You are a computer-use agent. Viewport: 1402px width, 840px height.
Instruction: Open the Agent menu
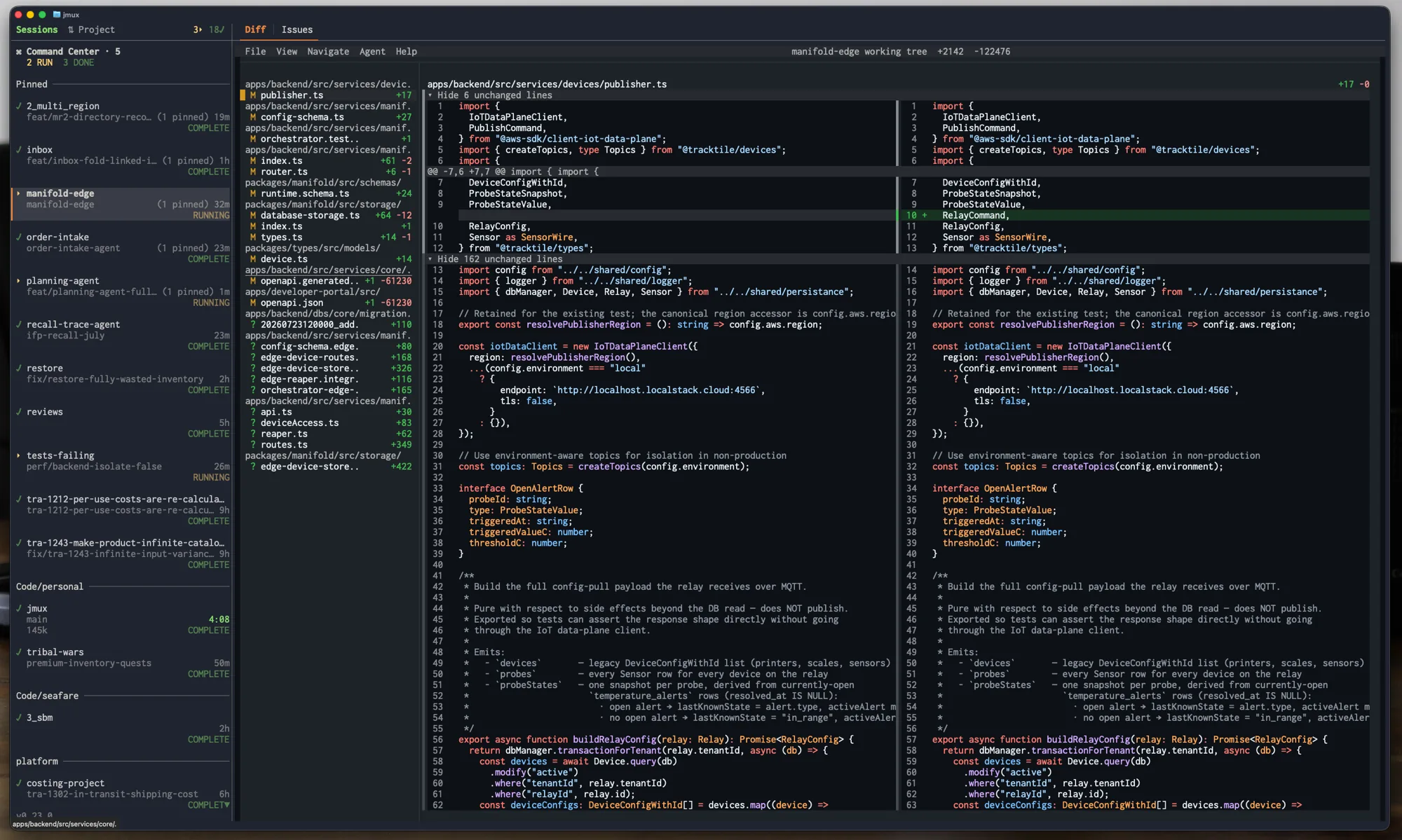(372, 52)
